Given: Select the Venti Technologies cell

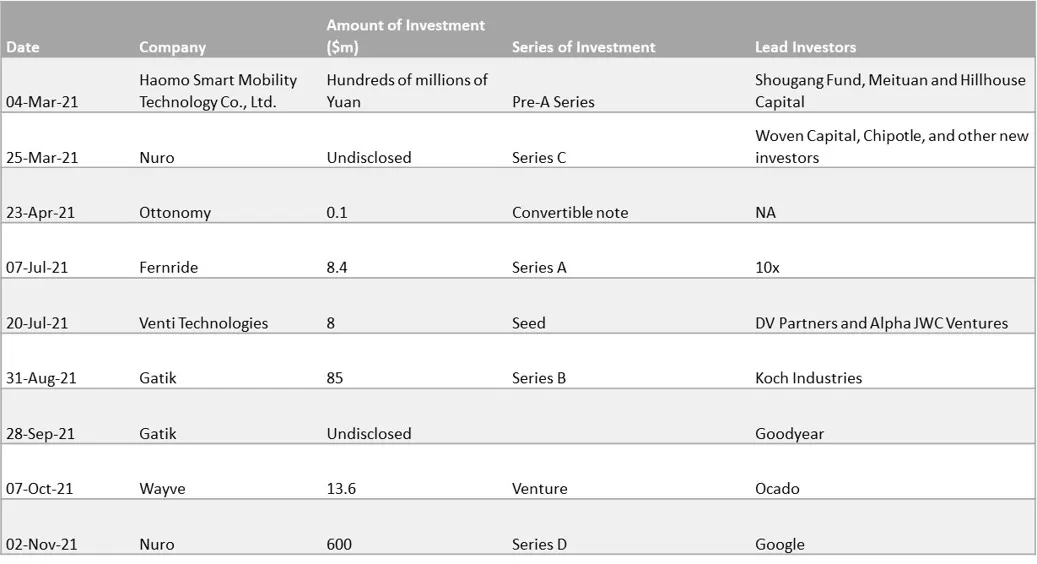Looking at the screenshot, I should click(203, 323).
